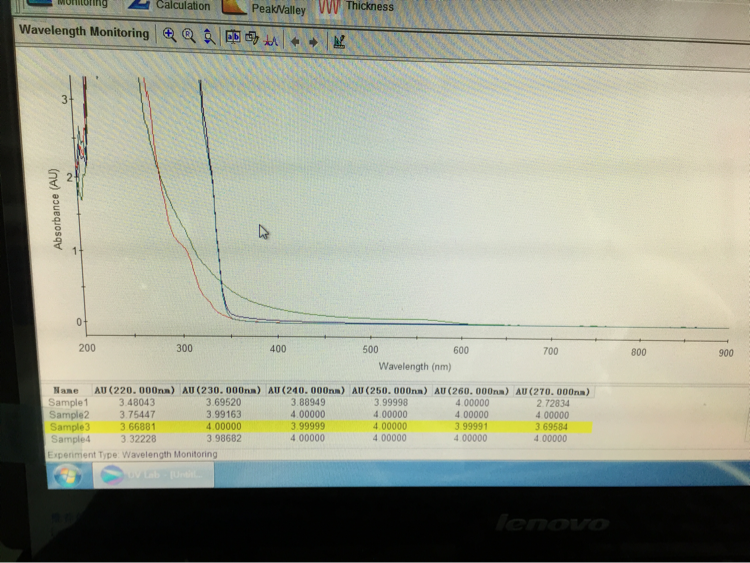Click Sample1 value 3.48043
This screenshot has height=563, width=750.
(x=137, y=402)
